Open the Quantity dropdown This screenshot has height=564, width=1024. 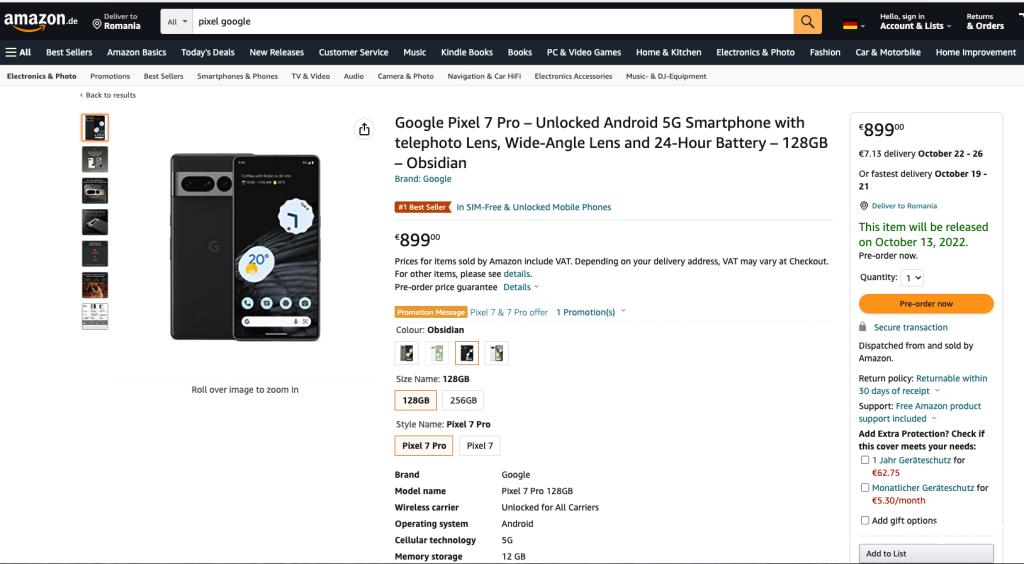912,278
